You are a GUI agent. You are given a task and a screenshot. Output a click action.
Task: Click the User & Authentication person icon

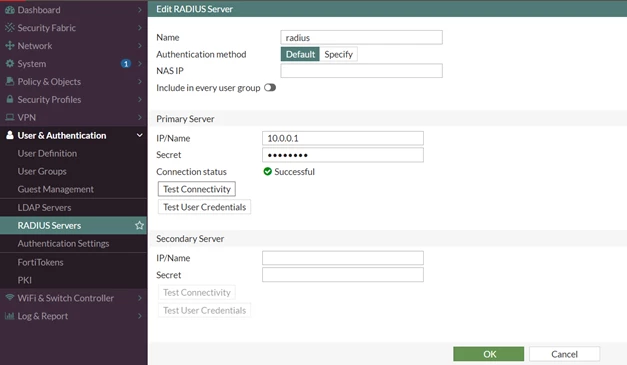click(10, 135)
